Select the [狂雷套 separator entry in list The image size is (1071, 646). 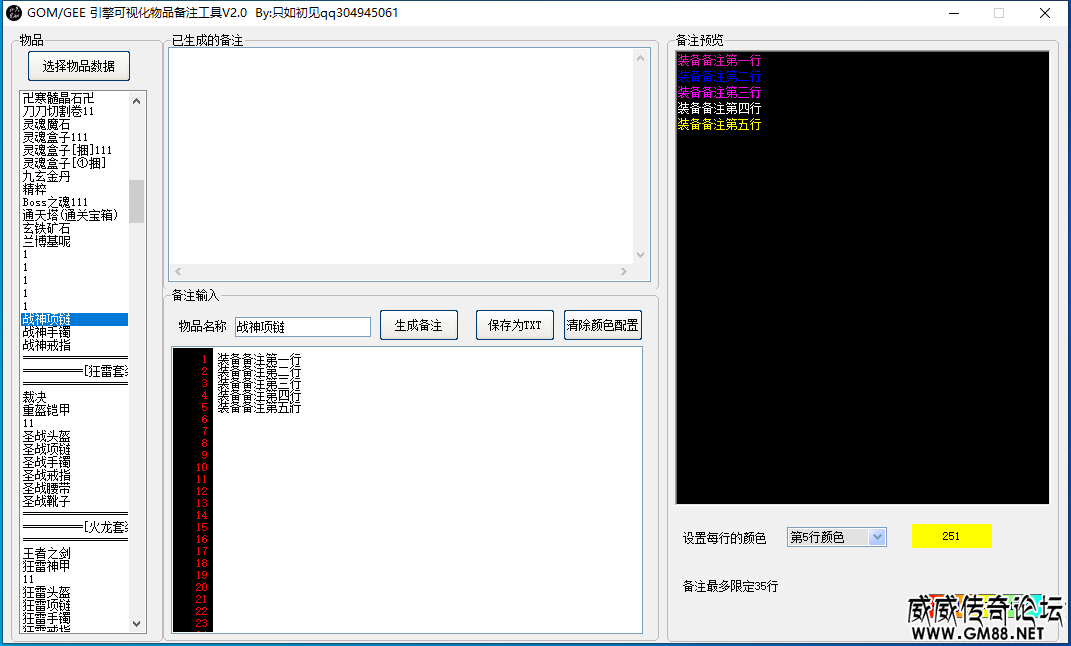pos(75,371)
